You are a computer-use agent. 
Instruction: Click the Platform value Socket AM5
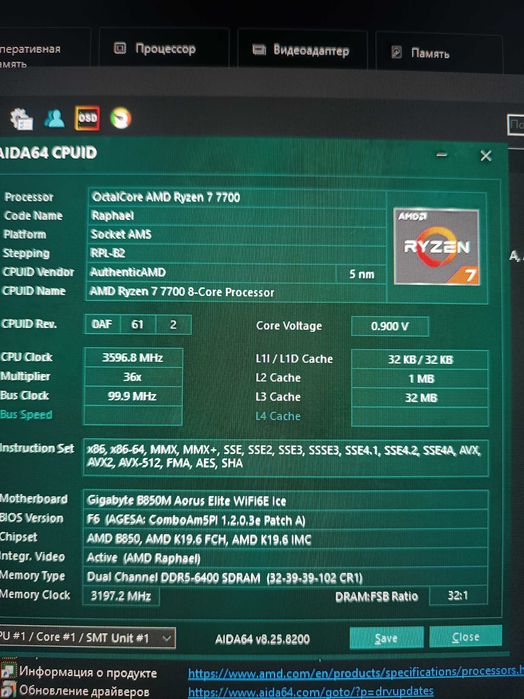pos(236,234)
